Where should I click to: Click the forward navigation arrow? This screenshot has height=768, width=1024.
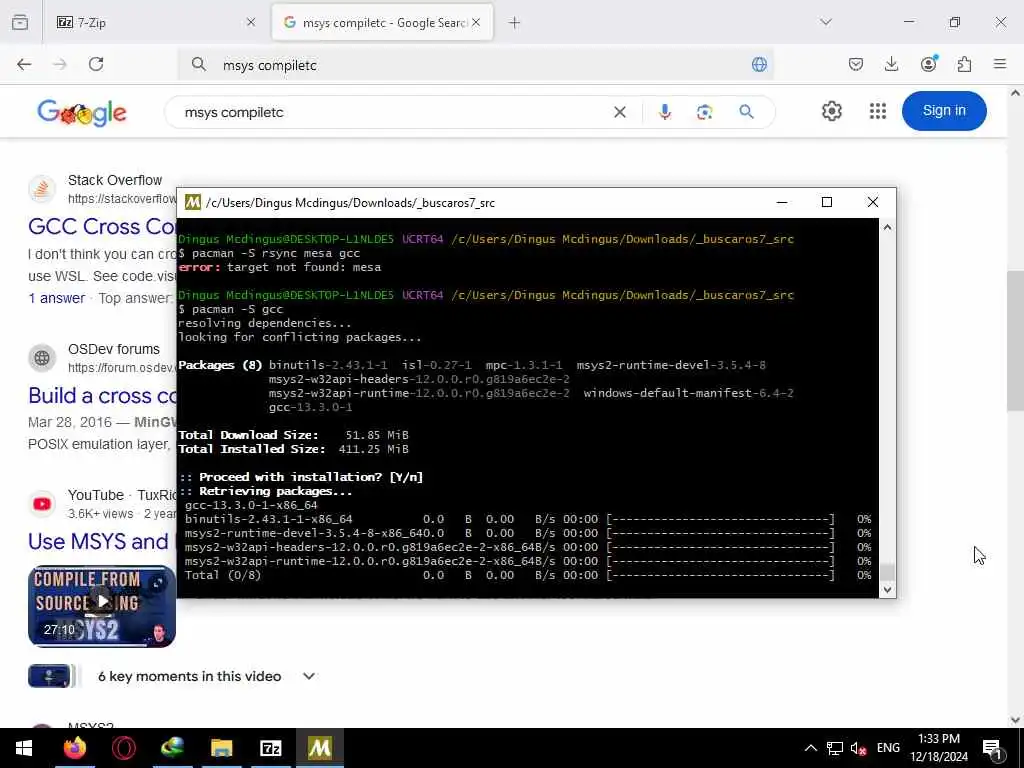click(59, 64)
